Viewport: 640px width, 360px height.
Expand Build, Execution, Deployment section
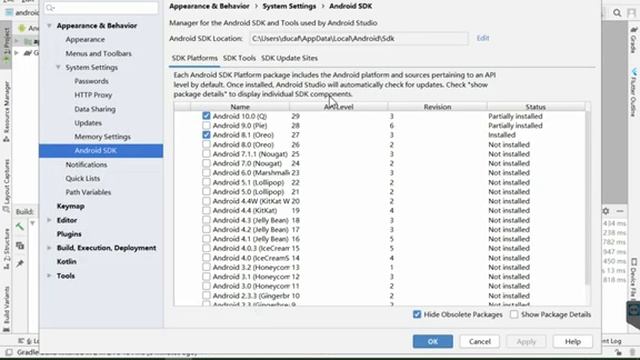[49, 248]
